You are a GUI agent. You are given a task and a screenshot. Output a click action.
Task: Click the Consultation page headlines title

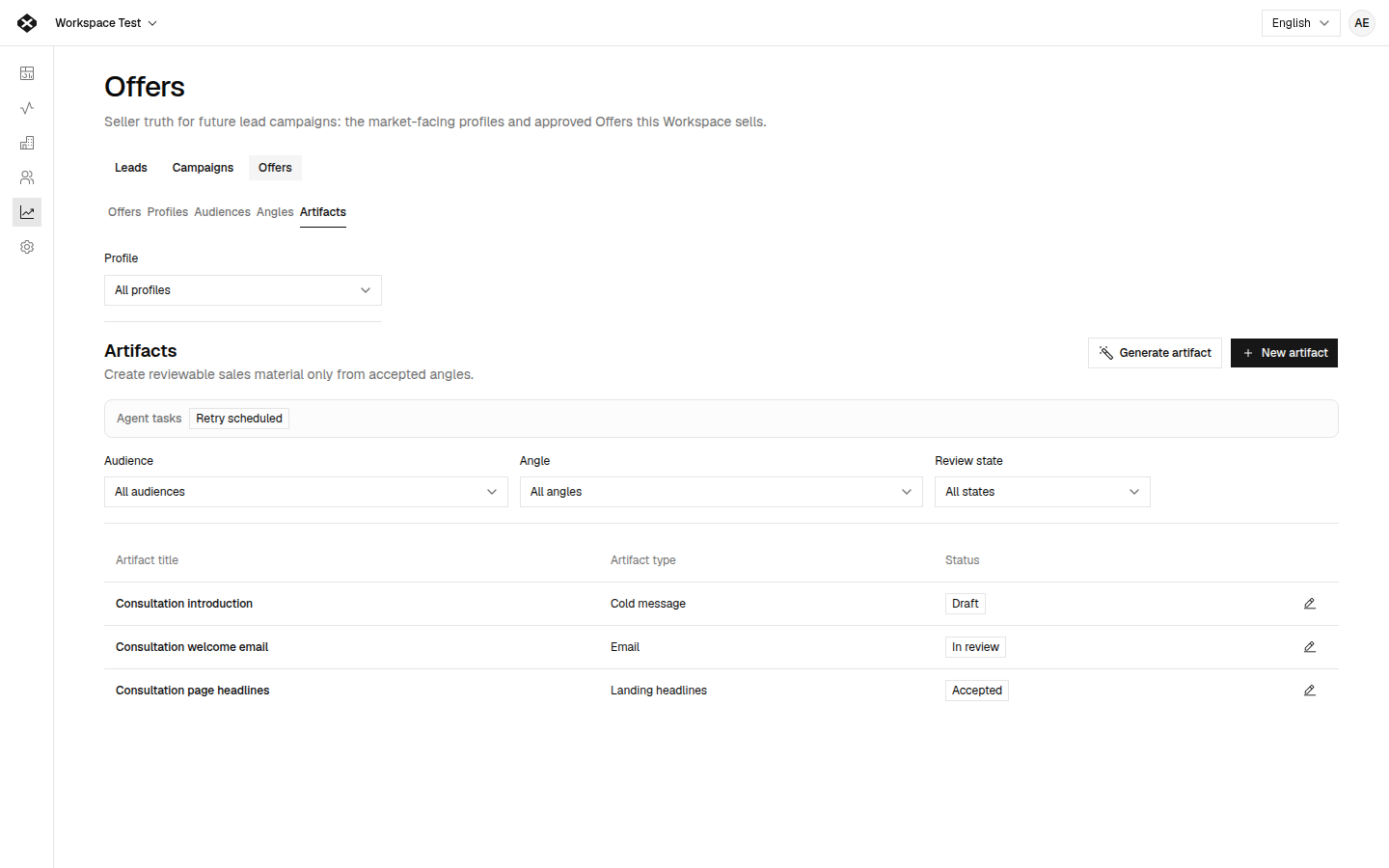tap(193, 691)
